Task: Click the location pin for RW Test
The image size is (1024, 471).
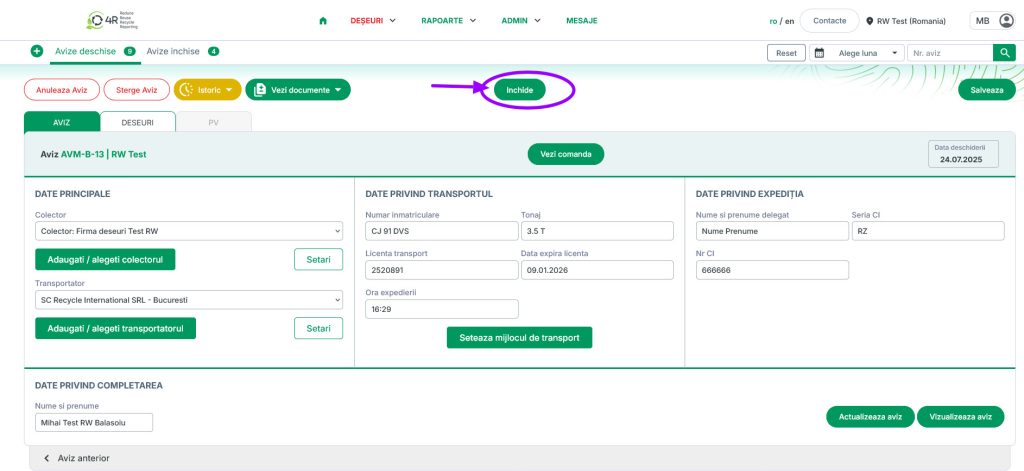Action: [x=870, y=21]
